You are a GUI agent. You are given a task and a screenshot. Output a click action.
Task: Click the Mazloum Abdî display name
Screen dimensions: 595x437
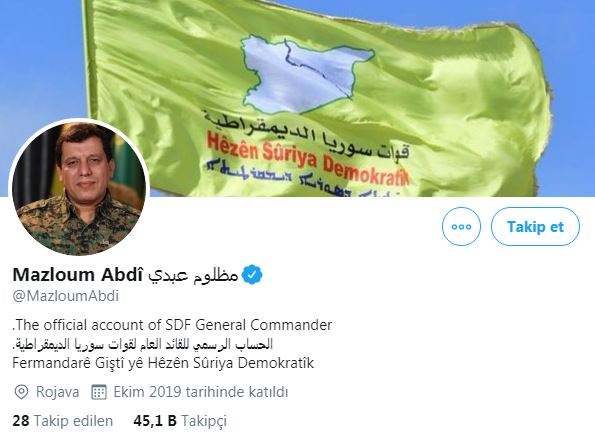(78, 275)
